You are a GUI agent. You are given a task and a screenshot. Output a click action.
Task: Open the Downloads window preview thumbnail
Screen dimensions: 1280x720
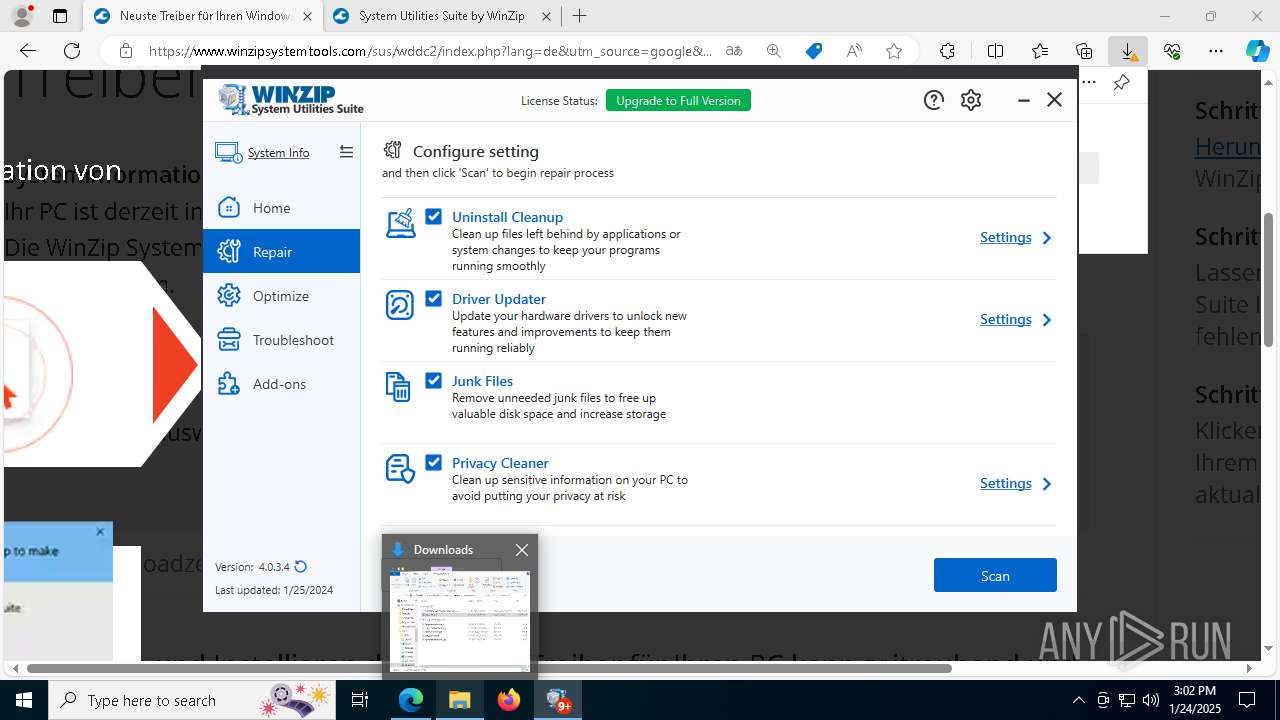tap(460, 621)
